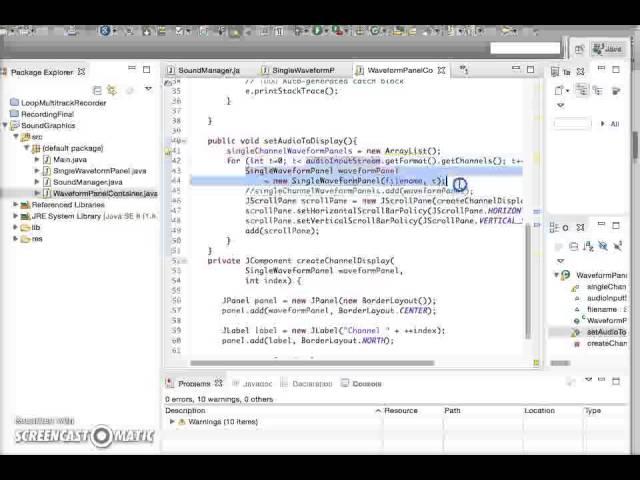Close the WaveformPanelContainer editor tab

(x=441, y=70)
